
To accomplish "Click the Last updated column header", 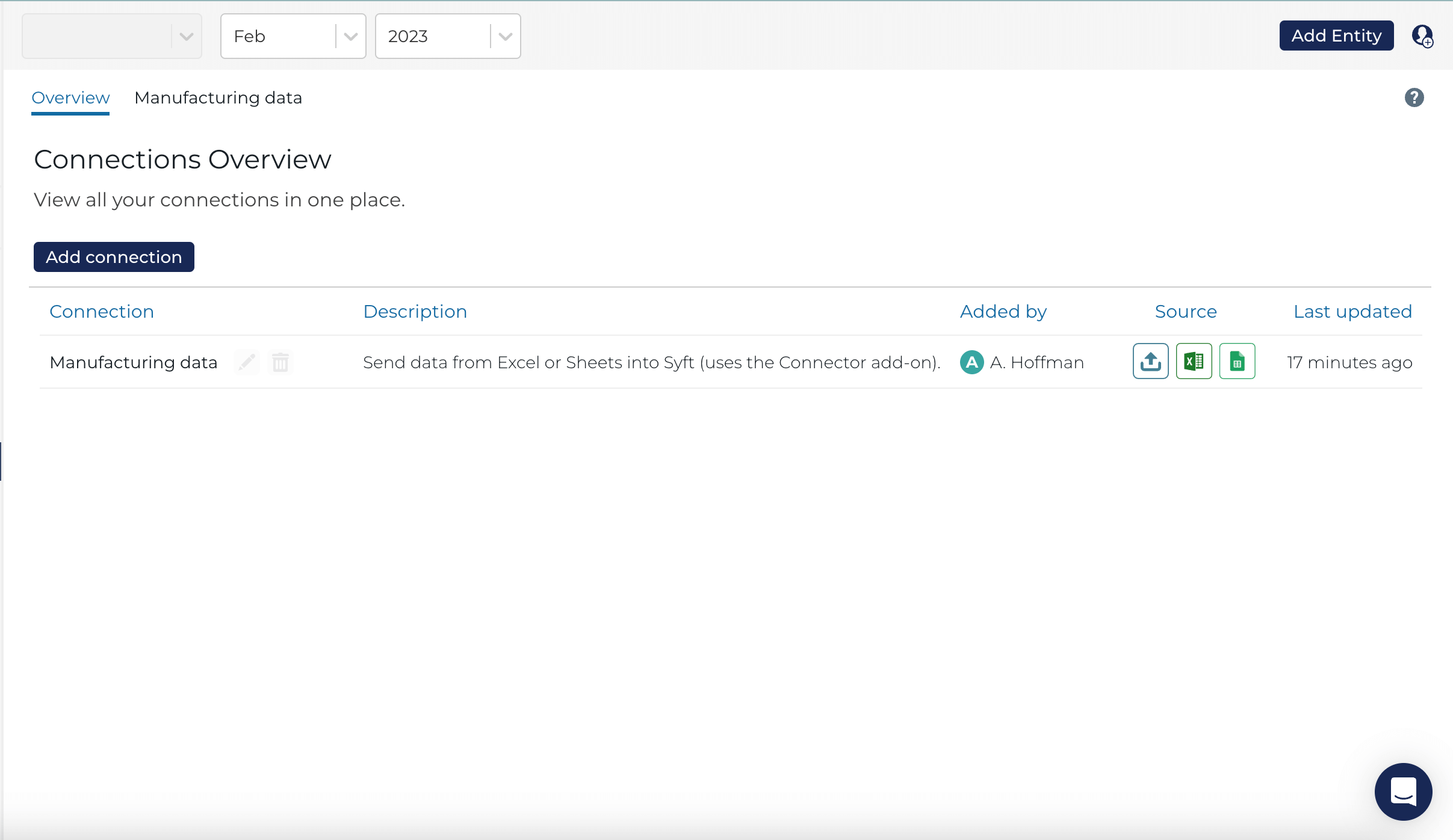I will pyautogui.click(x=1352, y=311).
